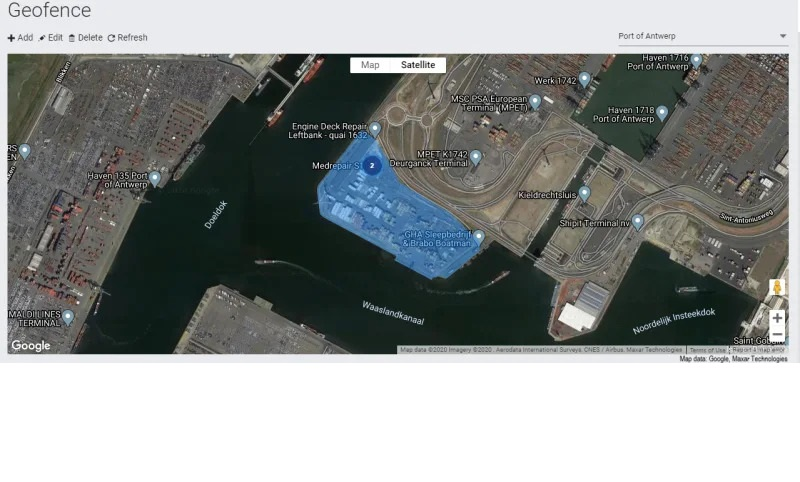This screenshot has width=800, height=482.
Task: Open the Haven 135 Port of Antwerp pin
Action: 155,178
